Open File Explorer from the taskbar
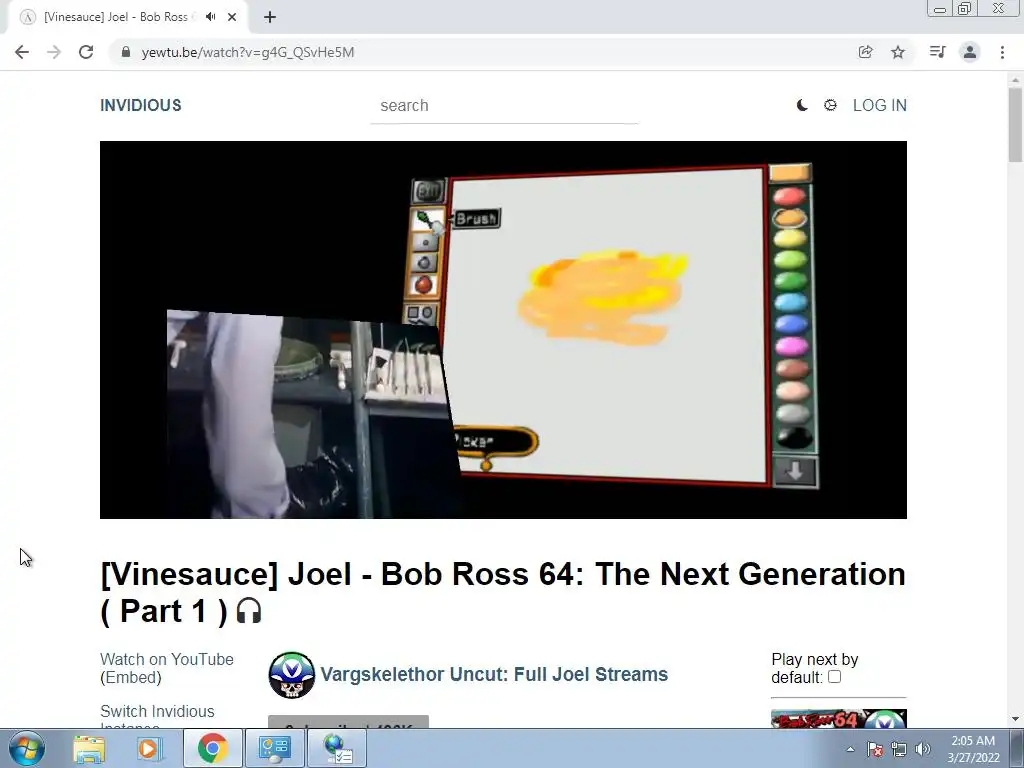The image size is (1024, 768). tap(89, 748)
